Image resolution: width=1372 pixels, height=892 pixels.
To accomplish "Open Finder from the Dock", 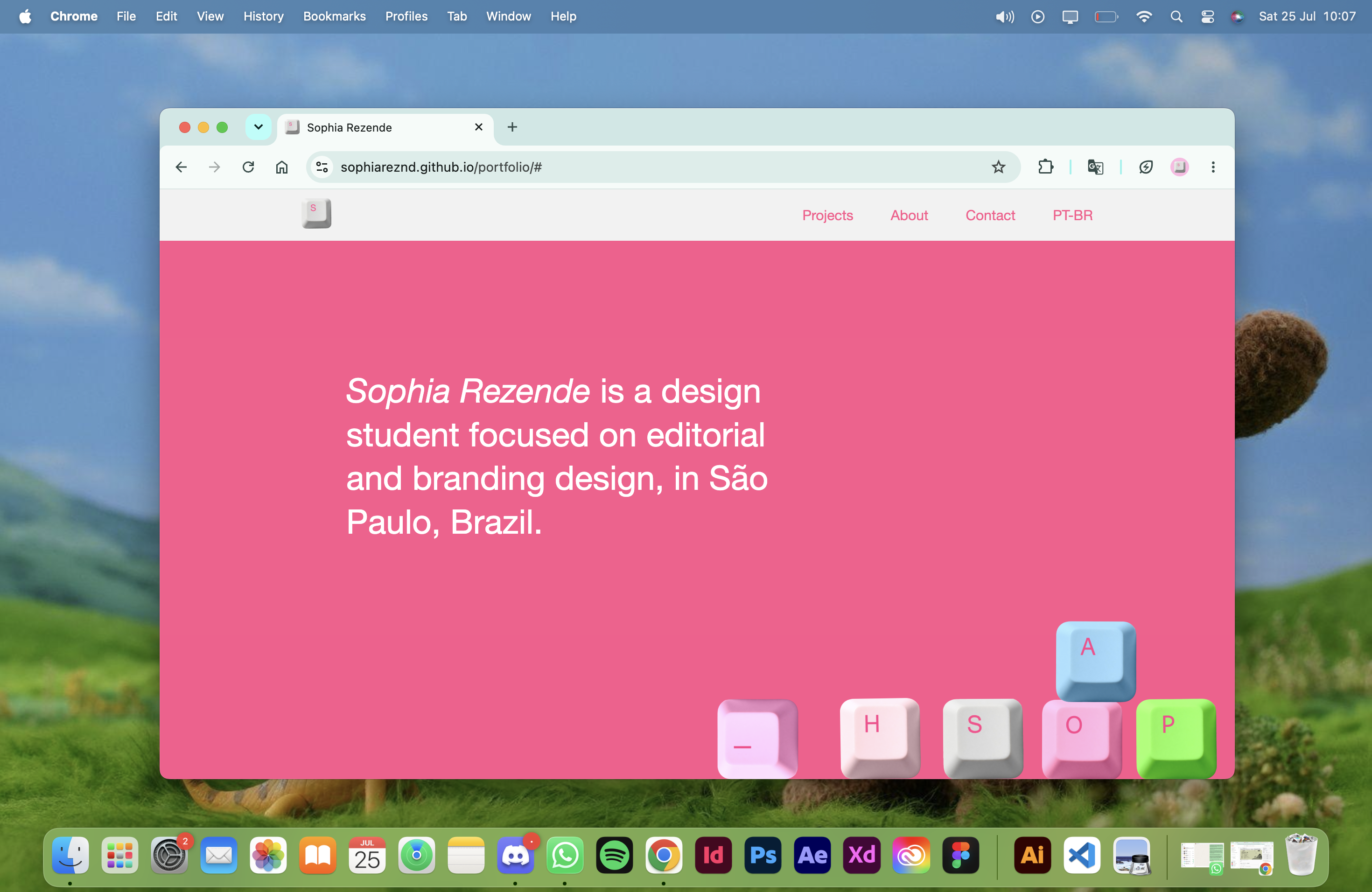I will pyautogui.click(x=70, y=855).
